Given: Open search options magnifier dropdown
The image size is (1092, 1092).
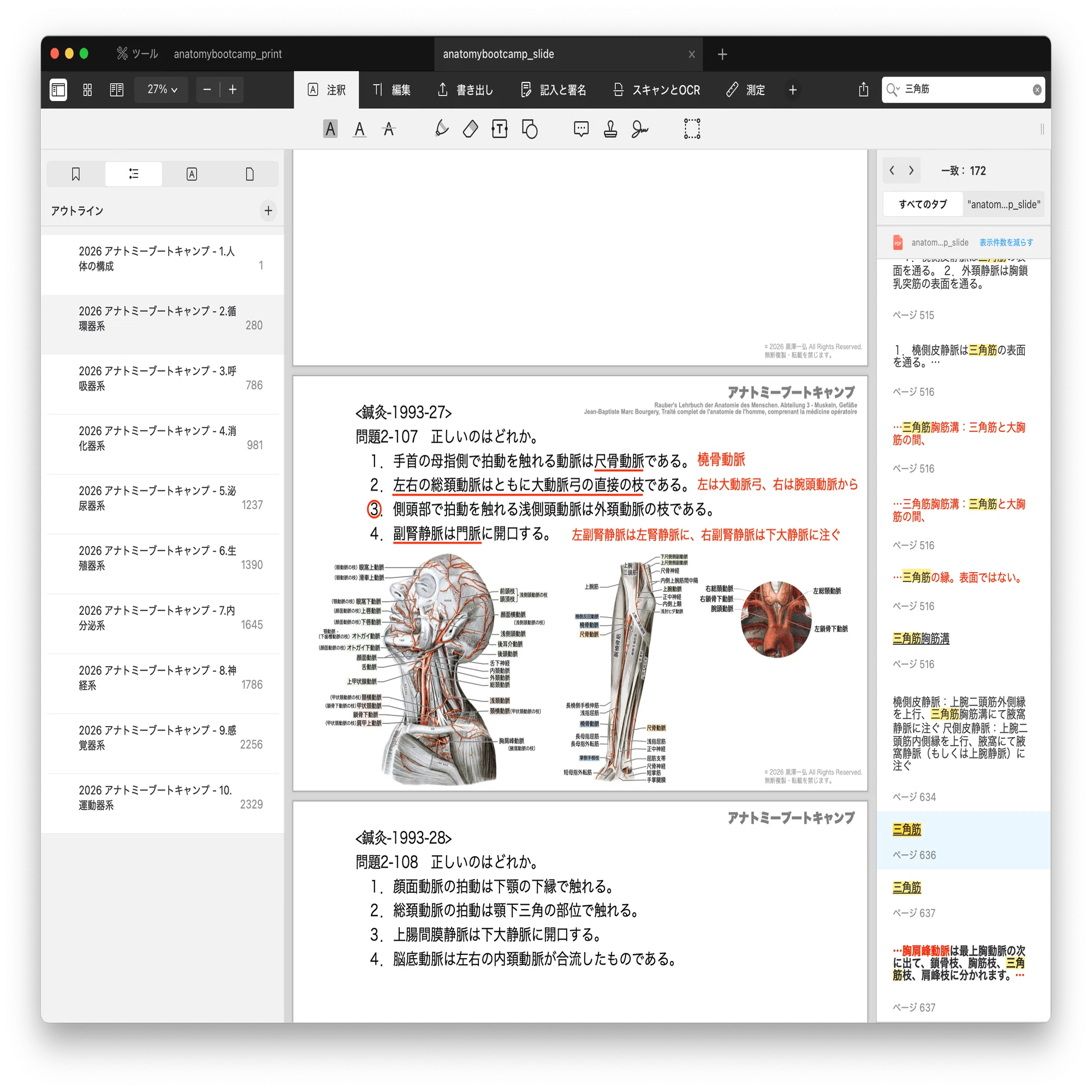Looking at the screenshot, I should pyautogui.click(x=893, y=90).
